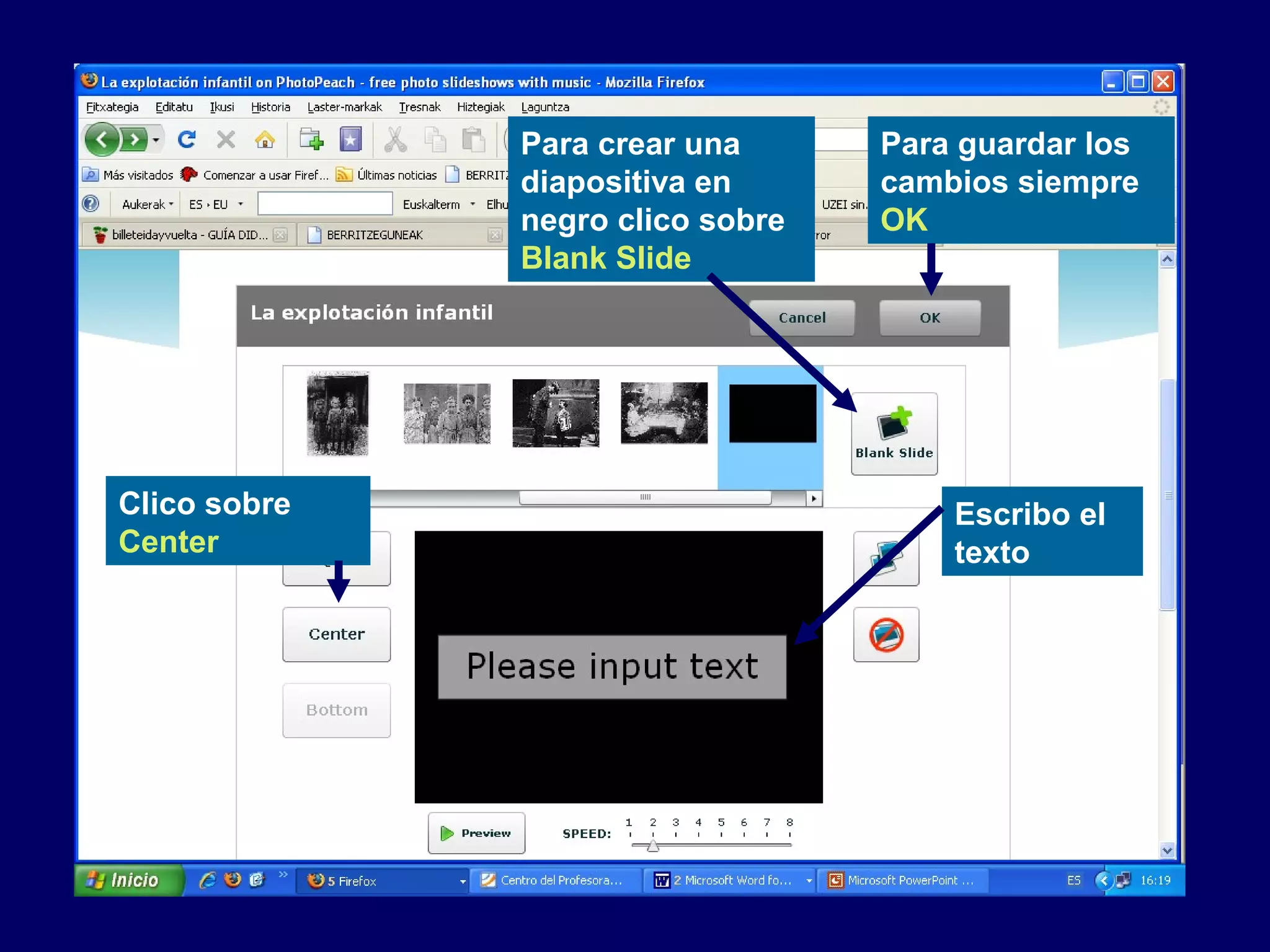Open the Fitxategia menu

[112, 107]
